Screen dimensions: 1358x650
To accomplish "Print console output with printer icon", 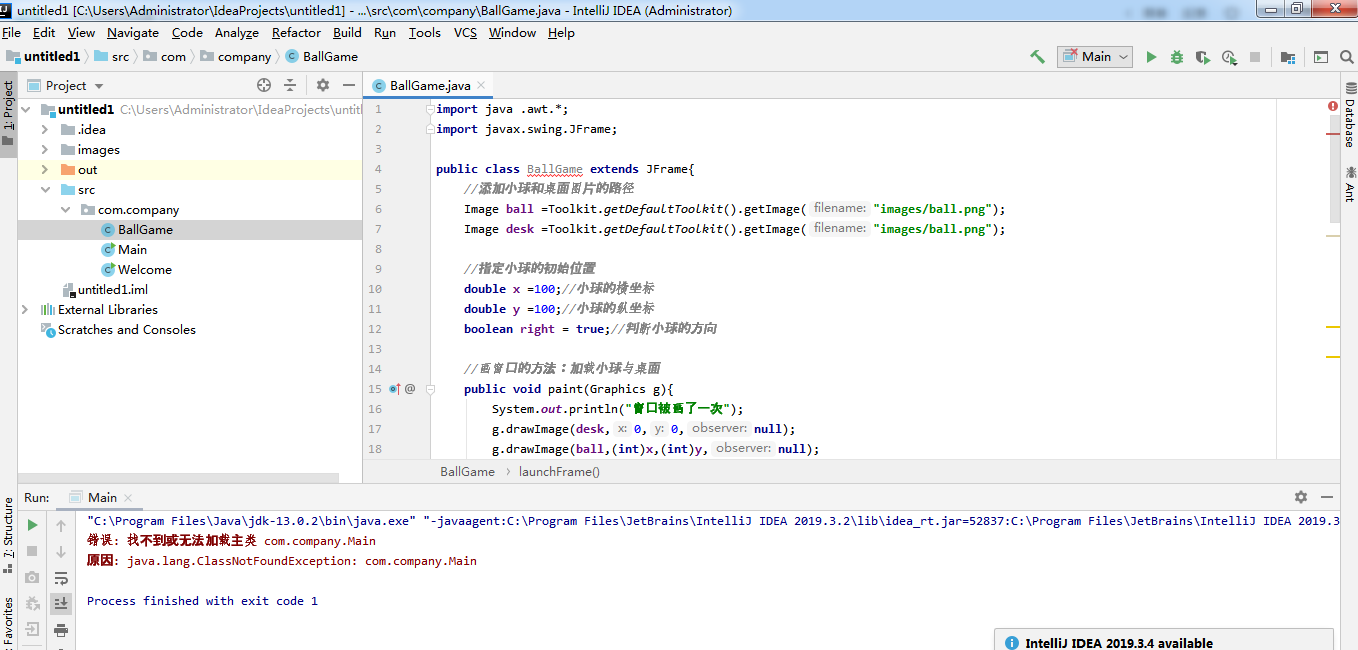I will (x=61, y=629).
